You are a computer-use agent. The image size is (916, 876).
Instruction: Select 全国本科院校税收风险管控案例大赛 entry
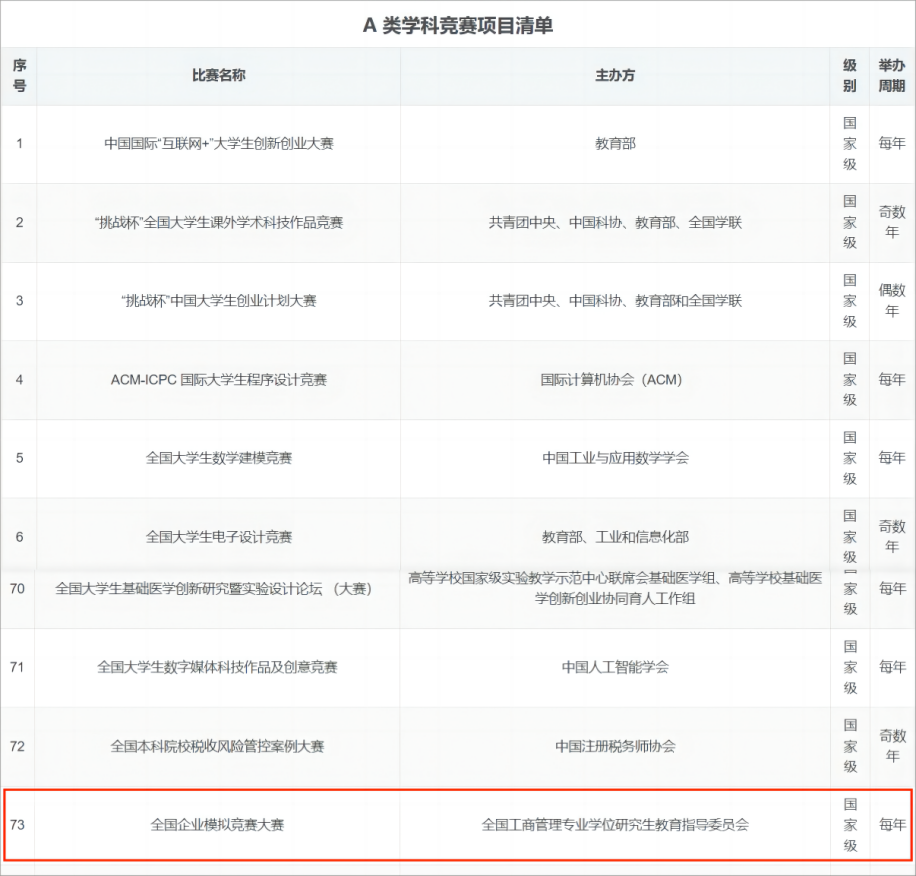pos(218,746)
